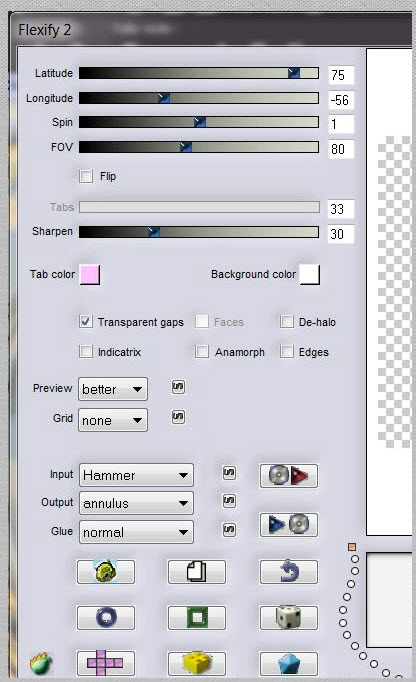Click the undo arrow button

(289, 571)
